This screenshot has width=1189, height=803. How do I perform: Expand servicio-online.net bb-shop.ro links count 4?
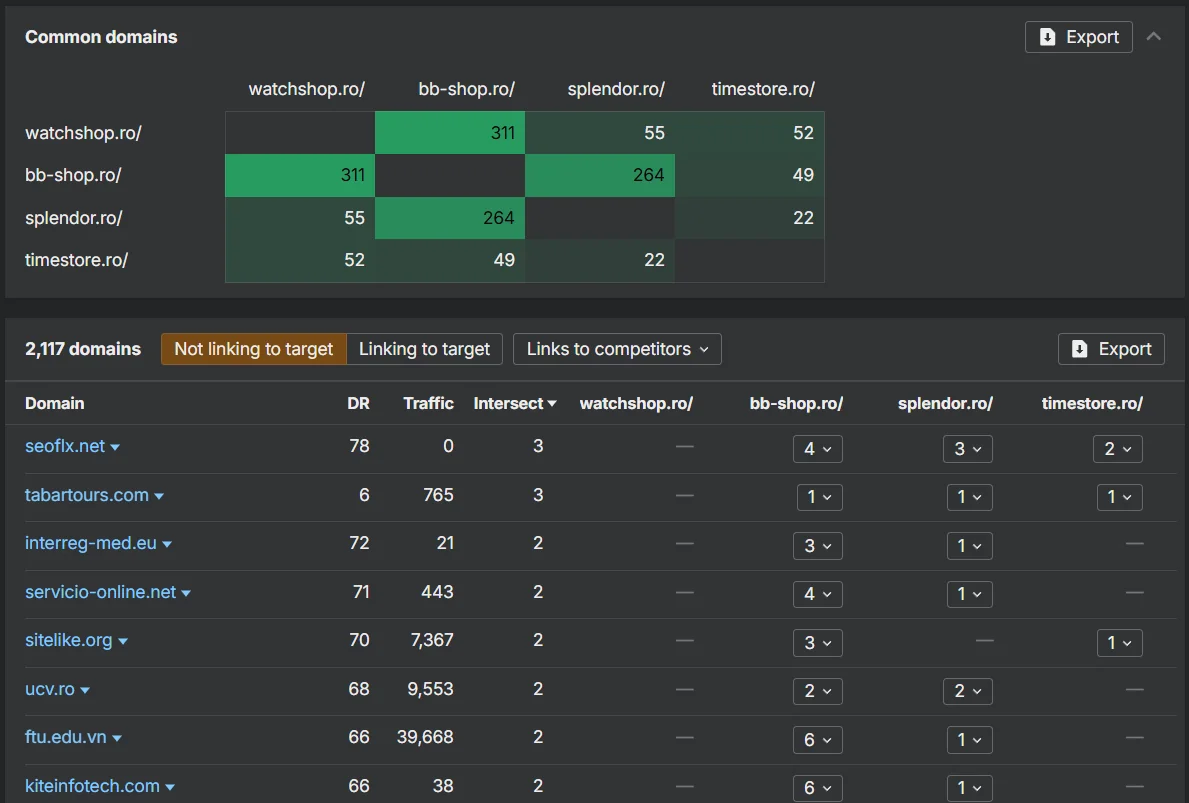817,594
